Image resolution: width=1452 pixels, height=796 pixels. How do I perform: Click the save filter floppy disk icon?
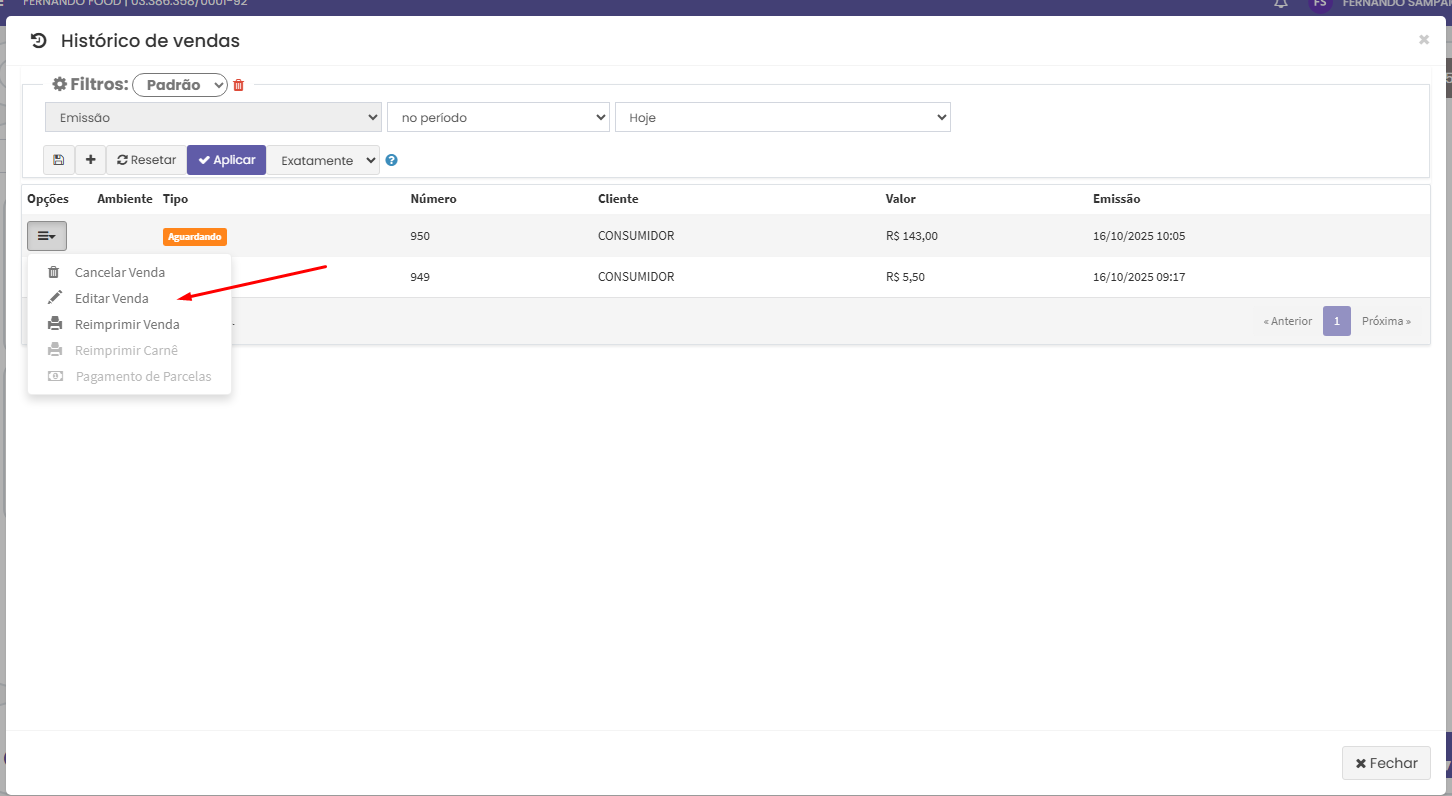click(x=58, y=160)
